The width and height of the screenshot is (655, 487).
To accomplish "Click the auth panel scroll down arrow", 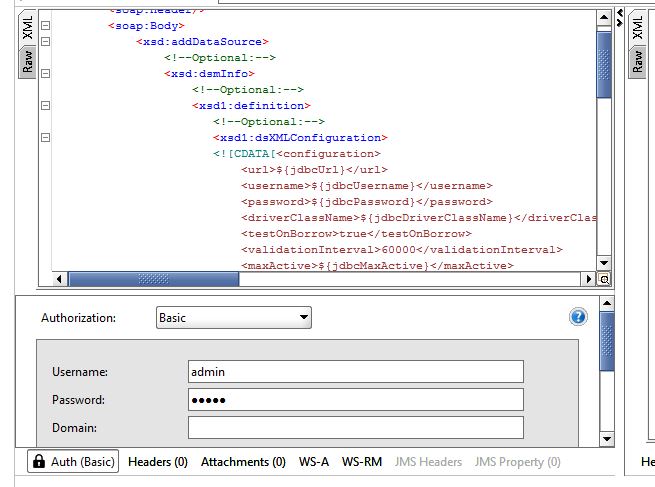I will coord(607,439).
